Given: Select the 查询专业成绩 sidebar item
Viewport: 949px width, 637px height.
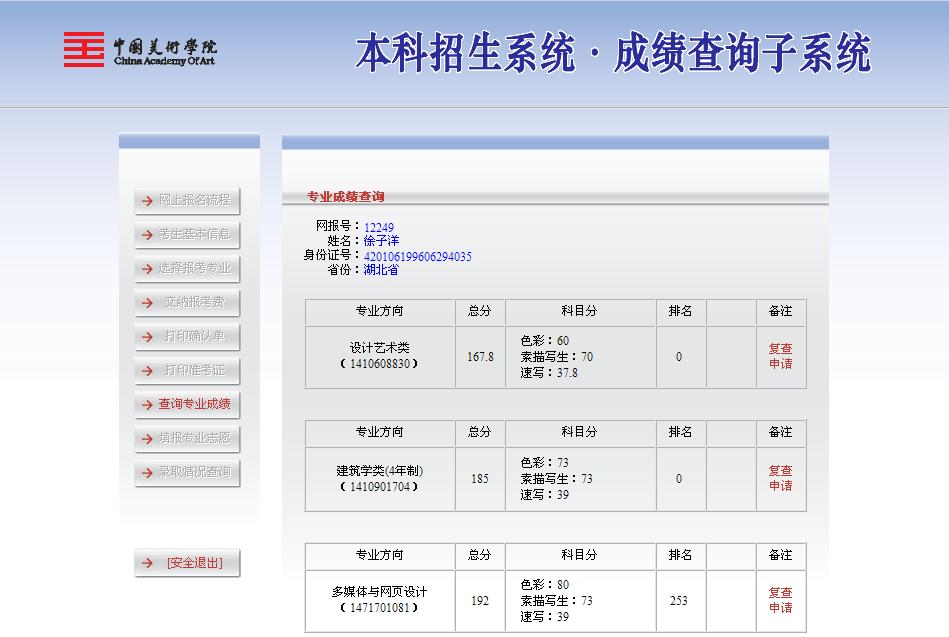Looking at the screenshot, I should click(x=187, y=404).
